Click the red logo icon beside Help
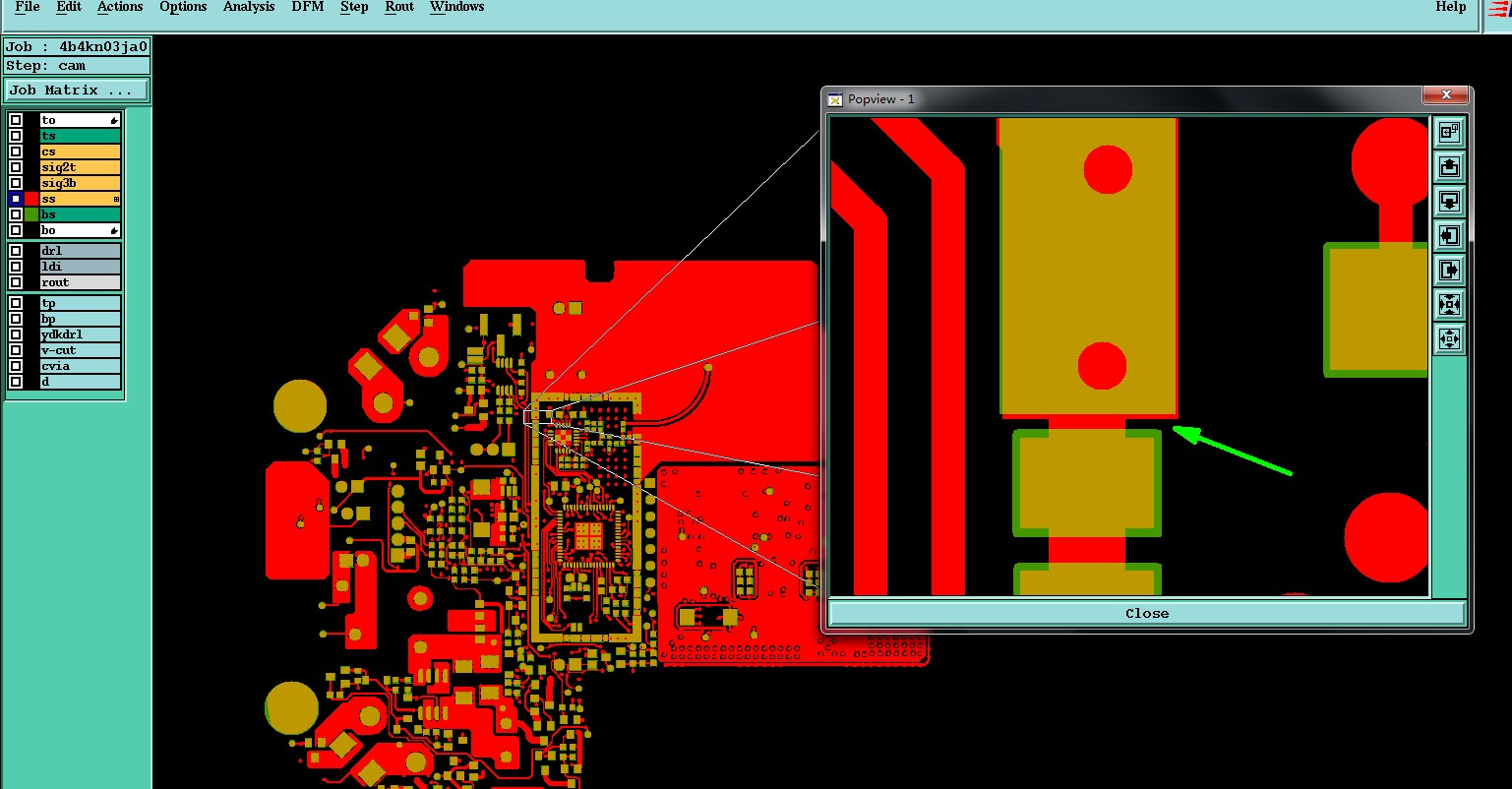Screen dimensions: 1512x789 tap(1499, 10)
